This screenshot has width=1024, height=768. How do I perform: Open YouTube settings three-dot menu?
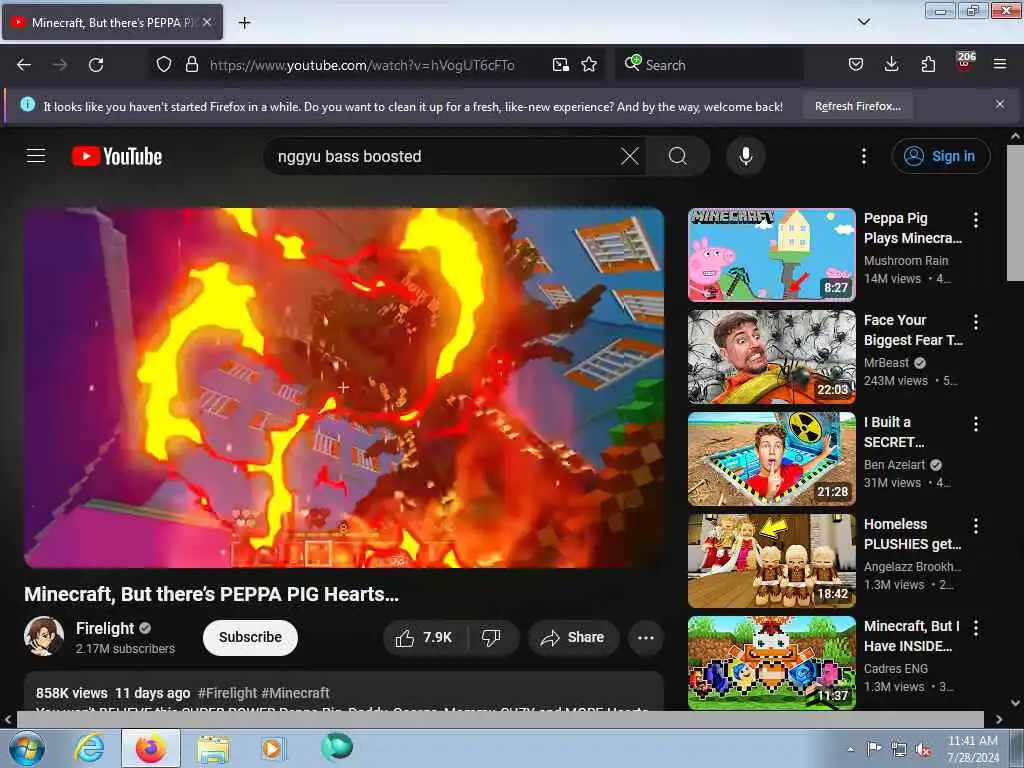point(864,156)
